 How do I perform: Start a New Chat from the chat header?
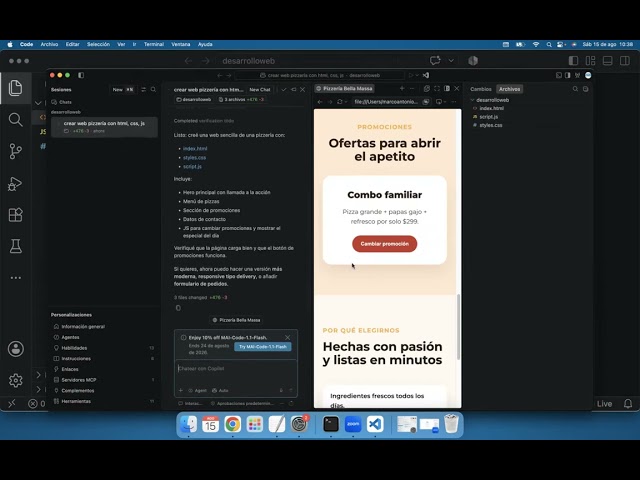point(260,89)
